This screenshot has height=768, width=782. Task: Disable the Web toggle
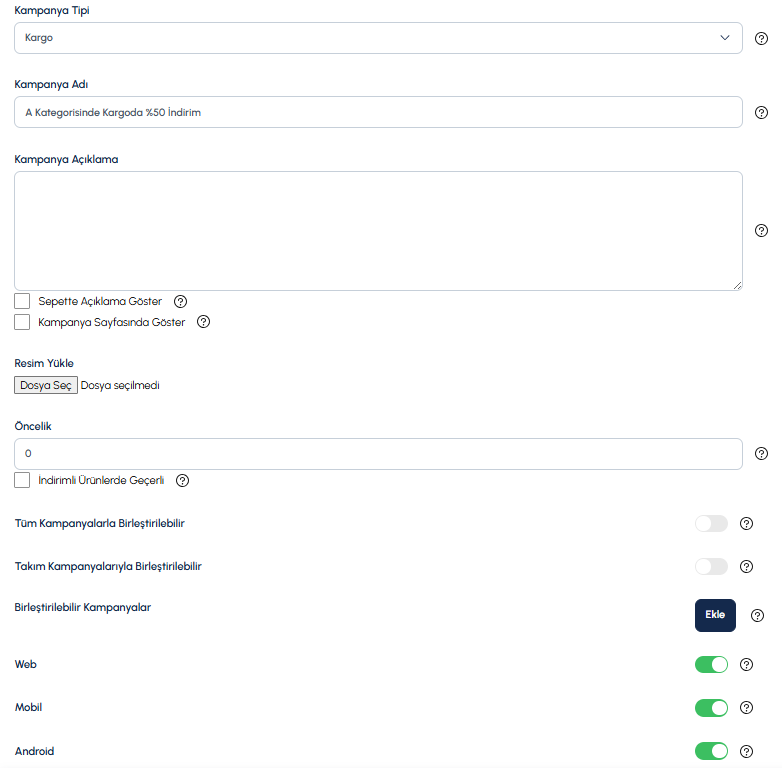point(711,665)
